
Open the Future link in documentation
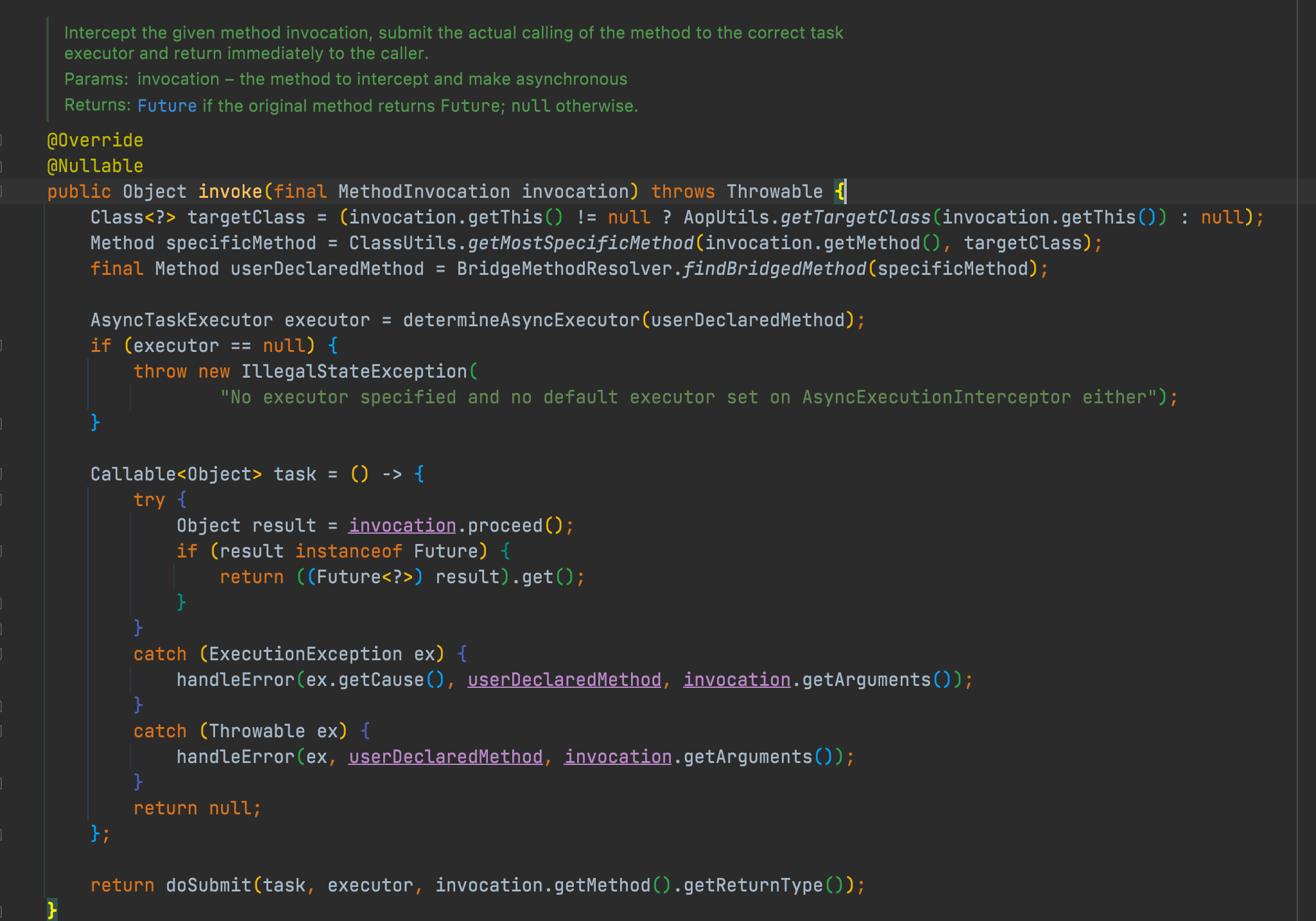click(x=167, y=106)
